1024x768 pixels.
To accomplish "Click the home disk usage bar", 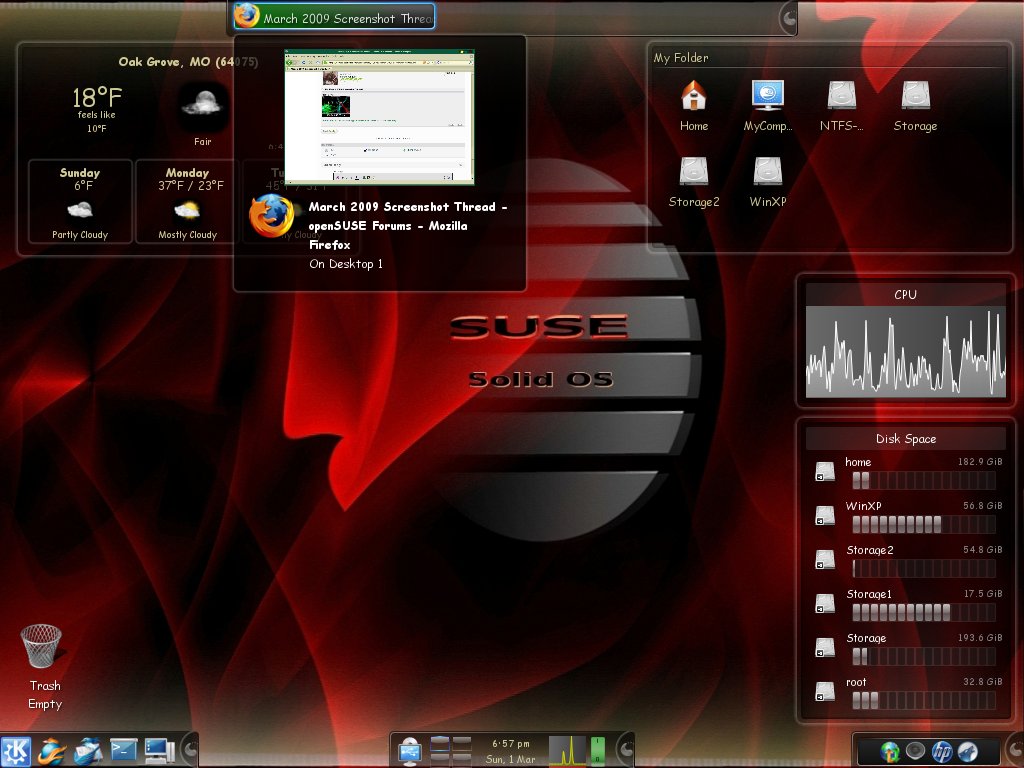I will tap(924, 481).
